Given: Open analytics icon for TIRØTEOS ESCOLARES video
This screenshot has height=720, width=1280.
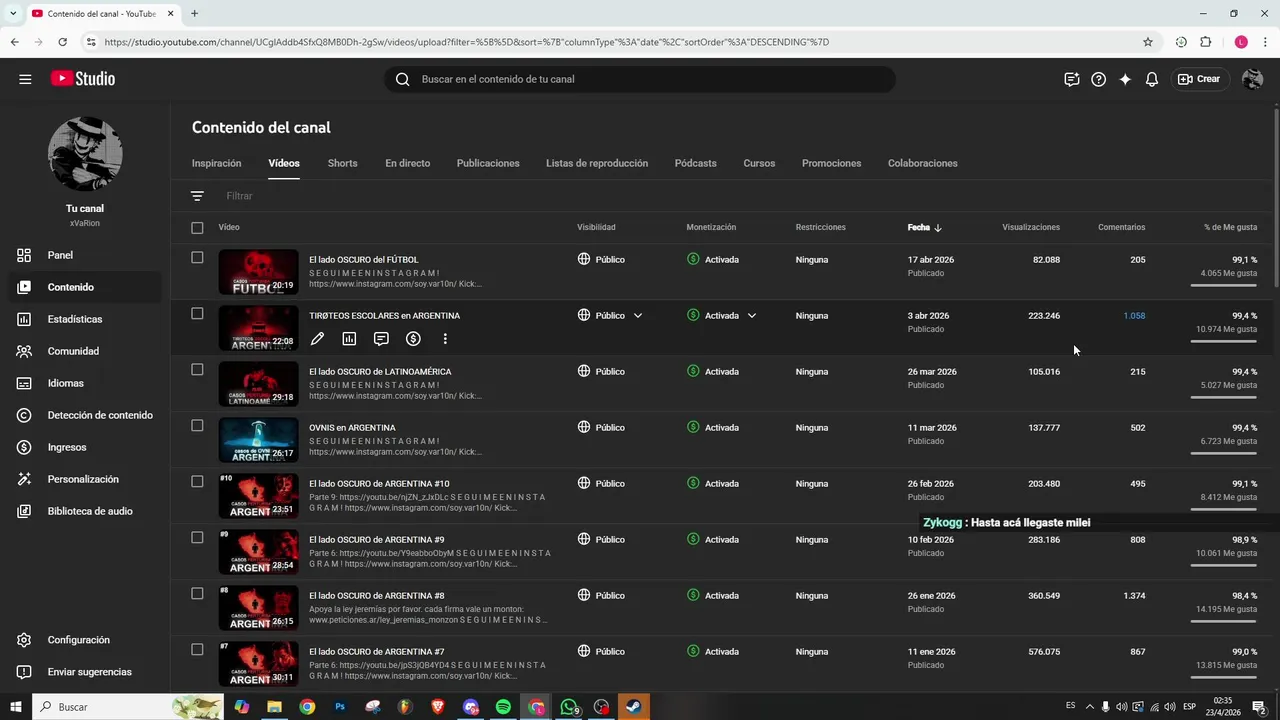Looking at the screenshot, I should (349, 339).
